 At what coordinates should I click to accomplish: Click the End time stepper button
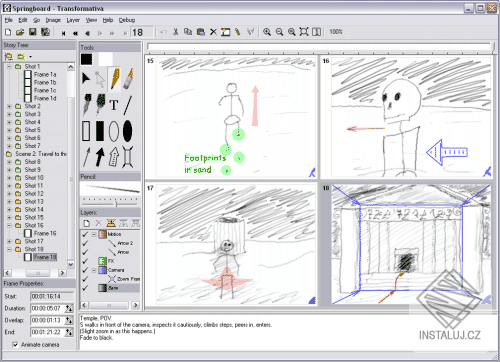tap(69, 332)
